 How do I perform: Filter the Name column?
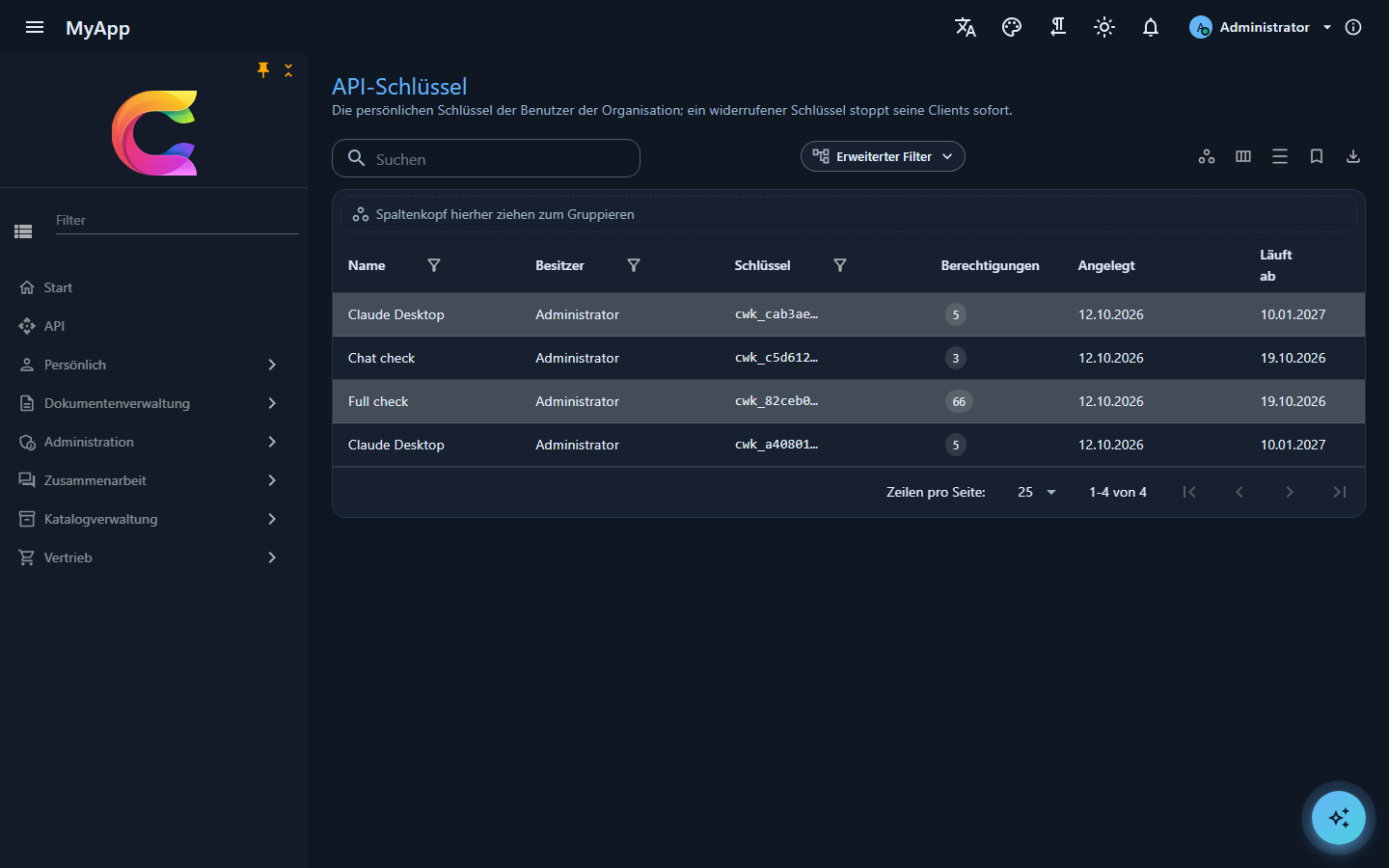click(434, 265)
